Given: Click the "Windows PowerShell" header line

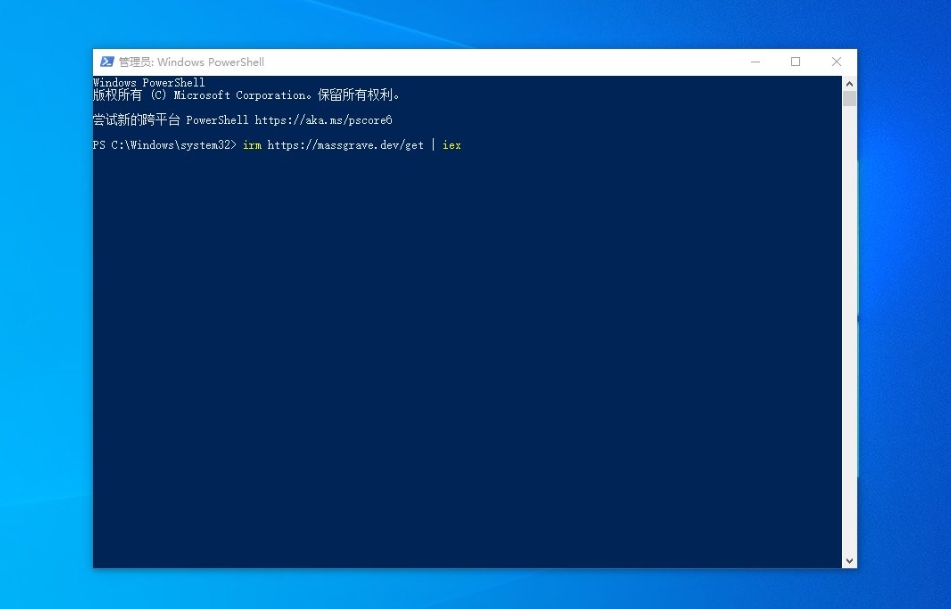Looking at the screenshot, I should 149,83.
